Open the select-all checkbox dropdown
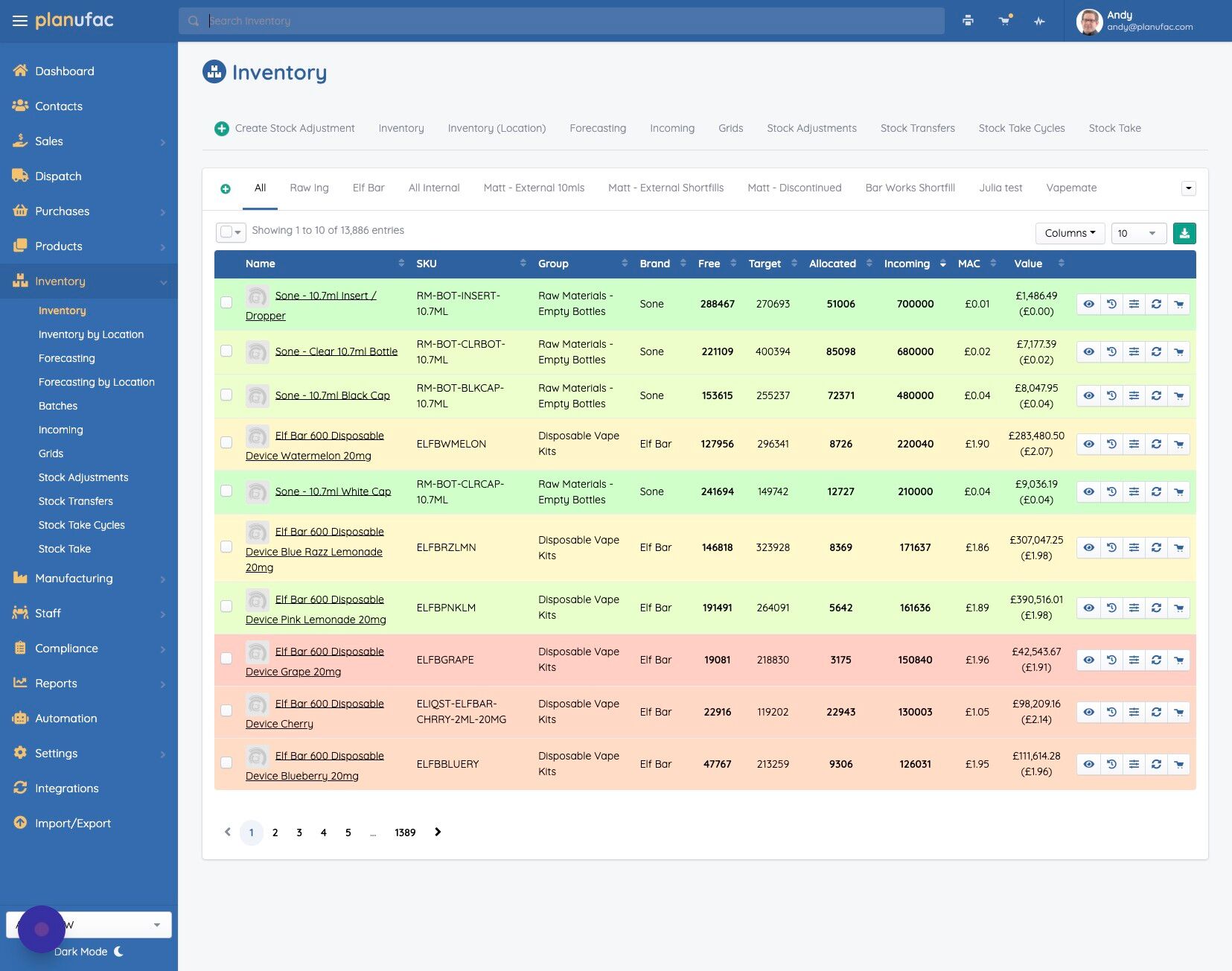Screen dimensions: 1232x971 point(231,232)
